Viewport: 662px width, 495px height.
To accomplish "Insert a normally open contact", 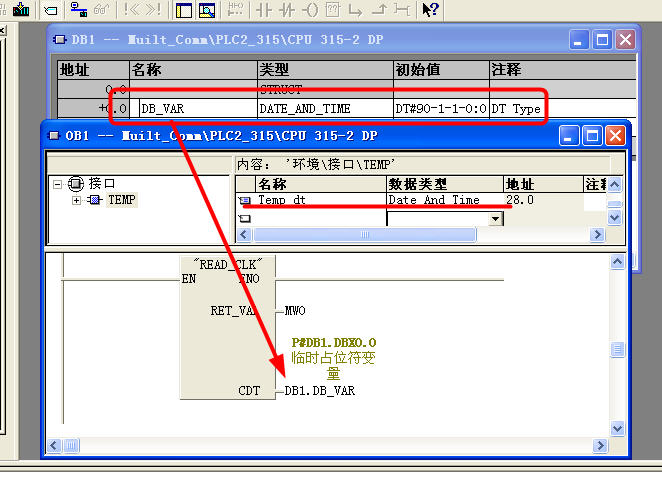I will (265, 10).
